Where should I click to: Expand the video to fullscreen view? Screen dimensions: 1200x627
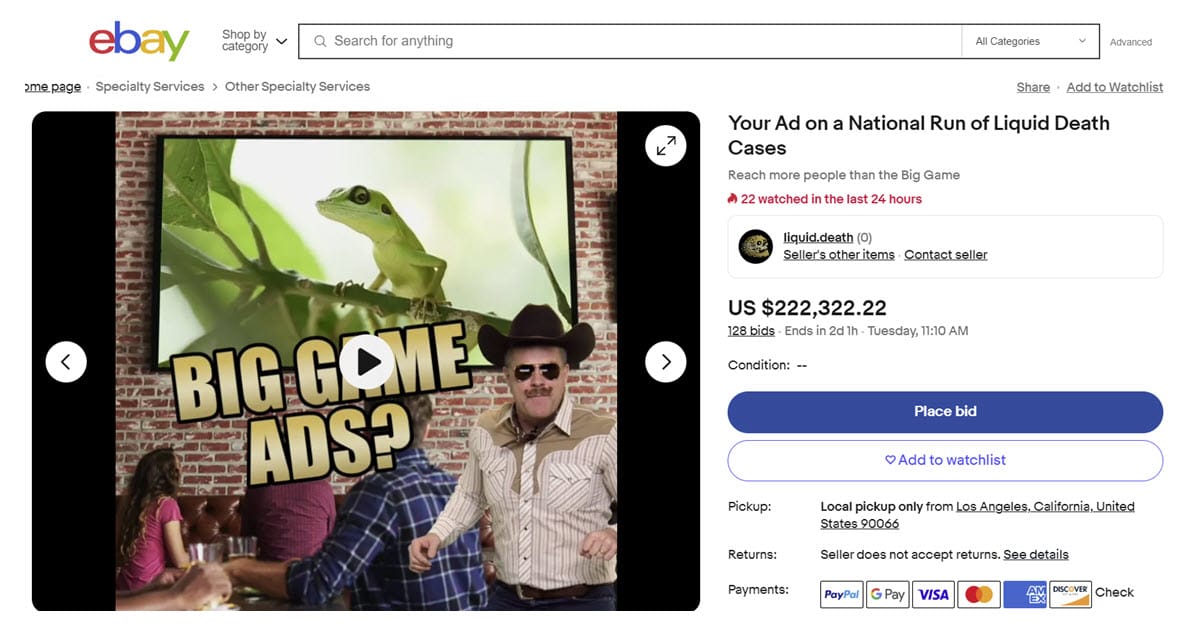click(665, 146)
